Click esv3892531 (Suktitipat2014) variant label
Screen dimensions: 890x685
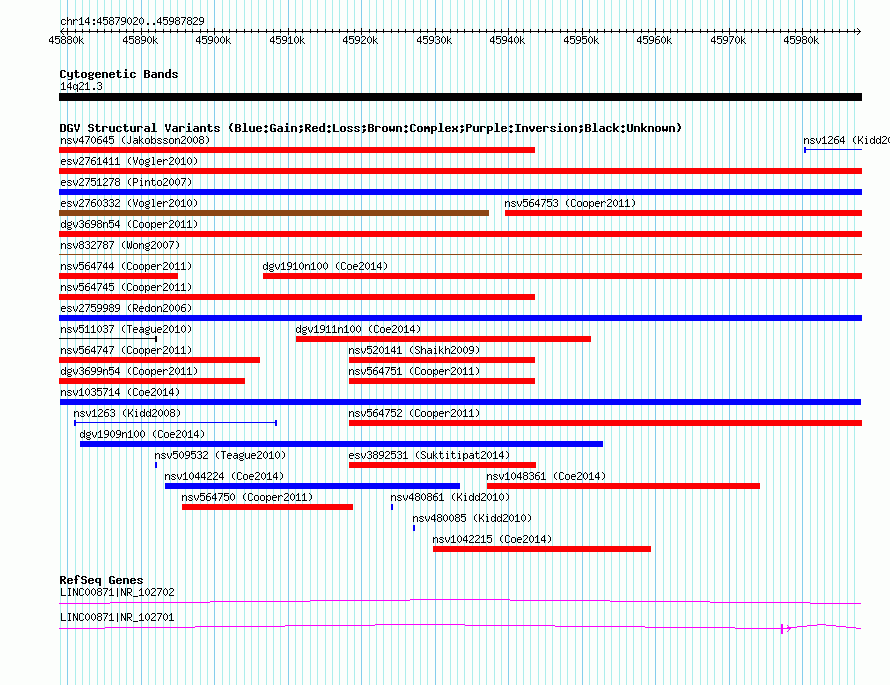pyautogui.click(x=429, y=455)
